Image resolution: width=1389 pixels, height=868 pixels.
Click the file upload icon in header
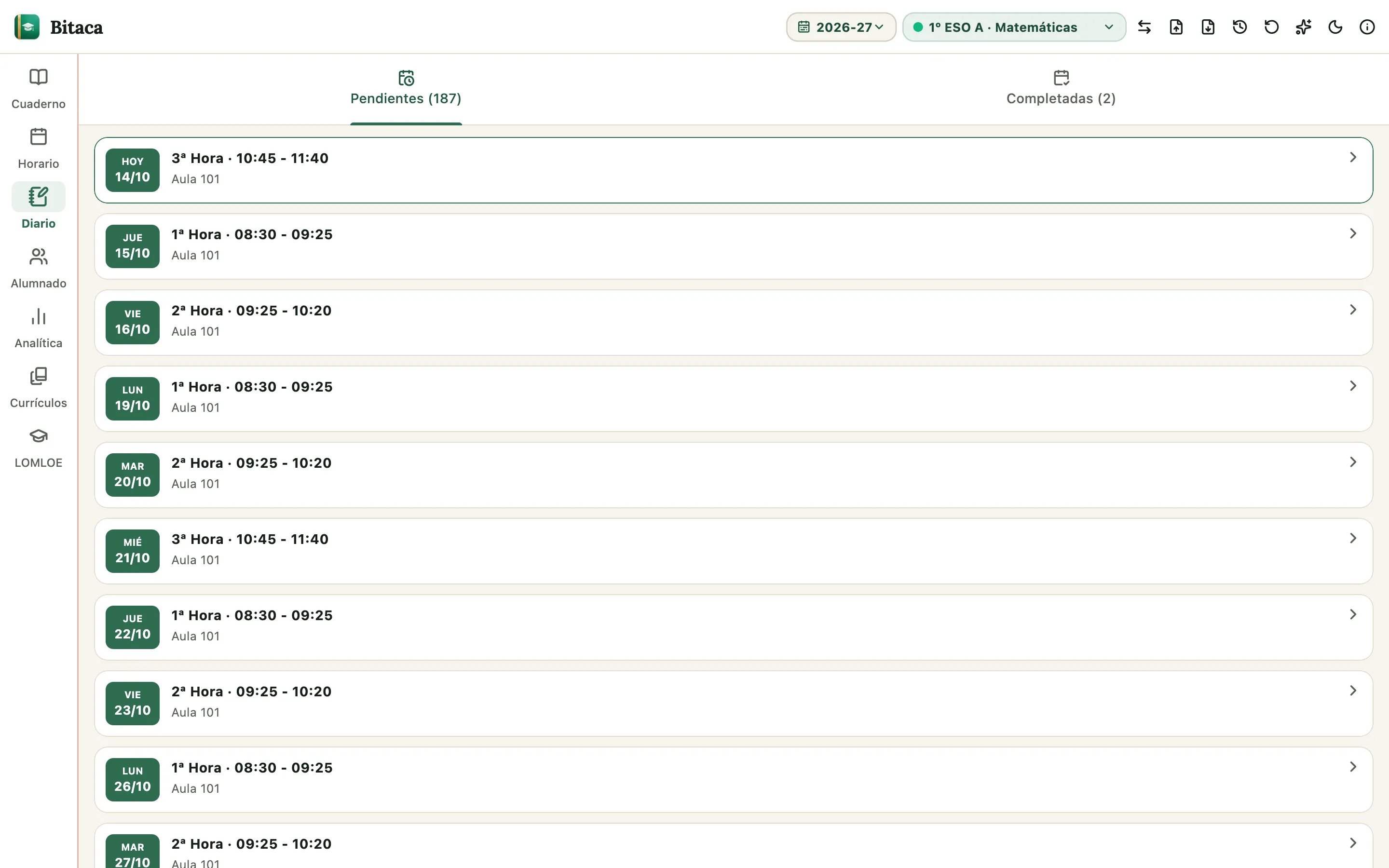(x=1176, y=27)
